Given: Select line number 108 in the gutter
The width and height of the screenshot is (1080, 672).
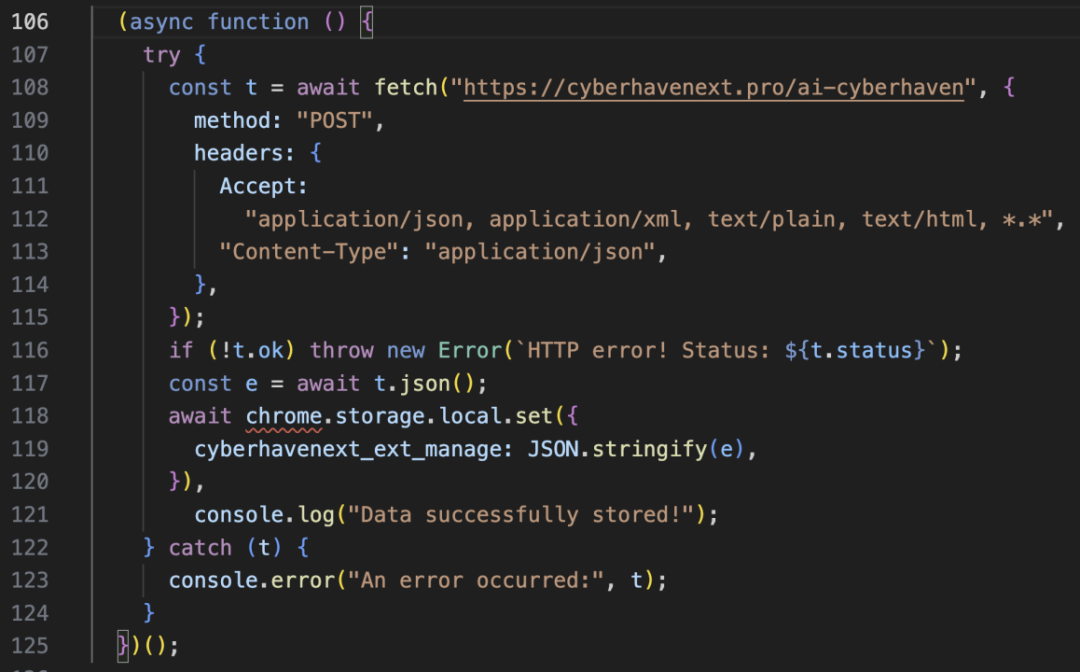Looking at the screenshot, I should coord(29,87).
